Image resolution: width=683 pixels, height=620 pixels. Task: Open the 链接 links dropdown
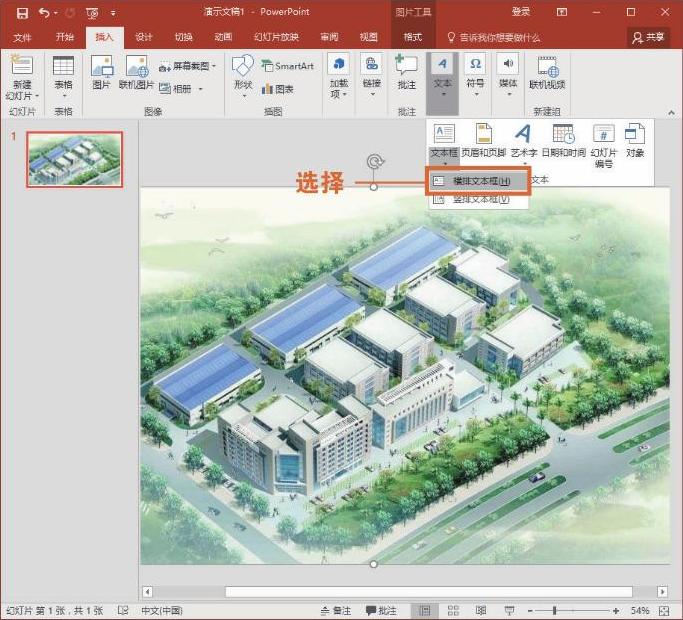(x=372, y=75)
